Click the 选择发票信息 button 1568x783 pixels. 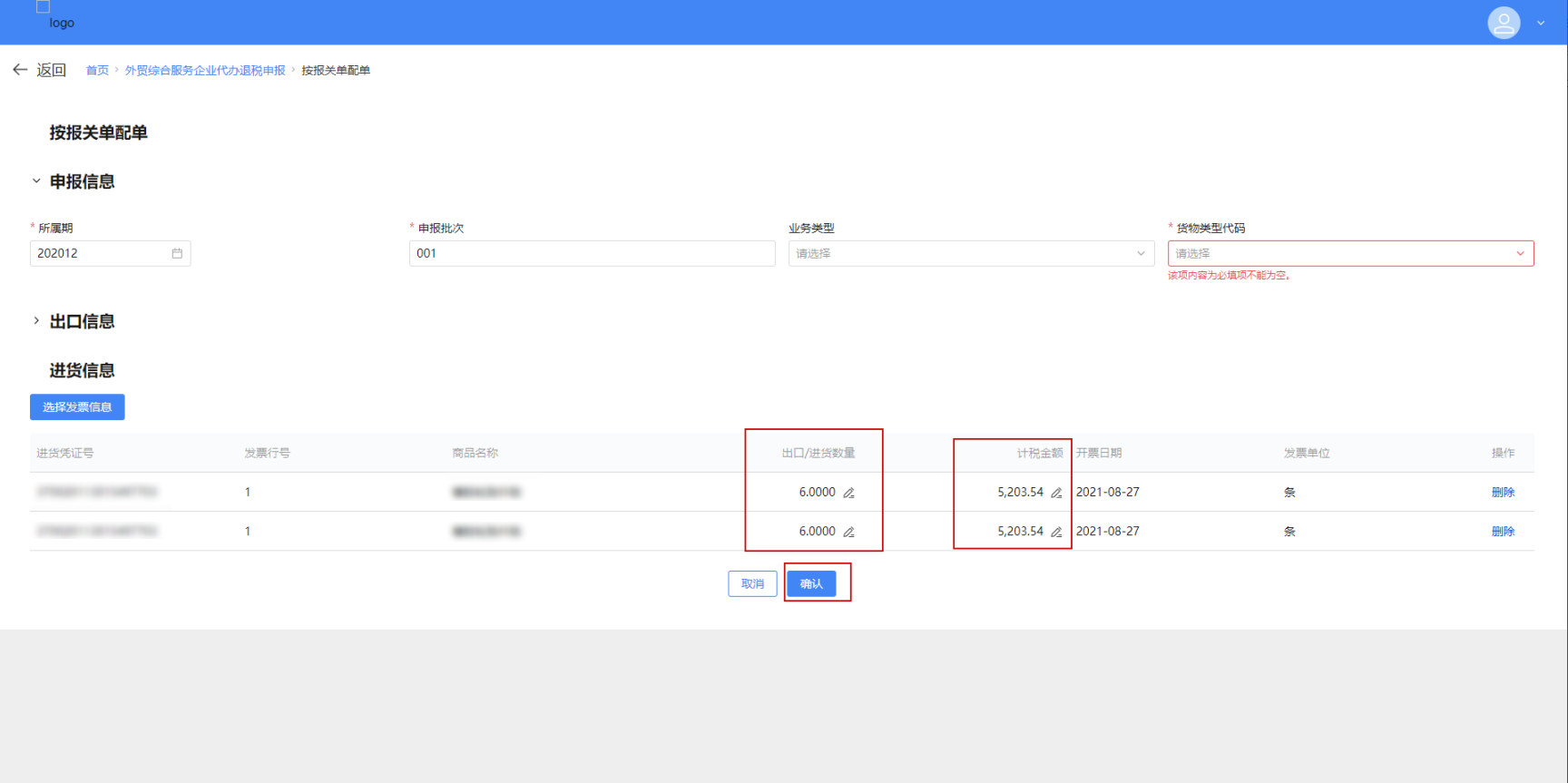click(x=77, y=407)
